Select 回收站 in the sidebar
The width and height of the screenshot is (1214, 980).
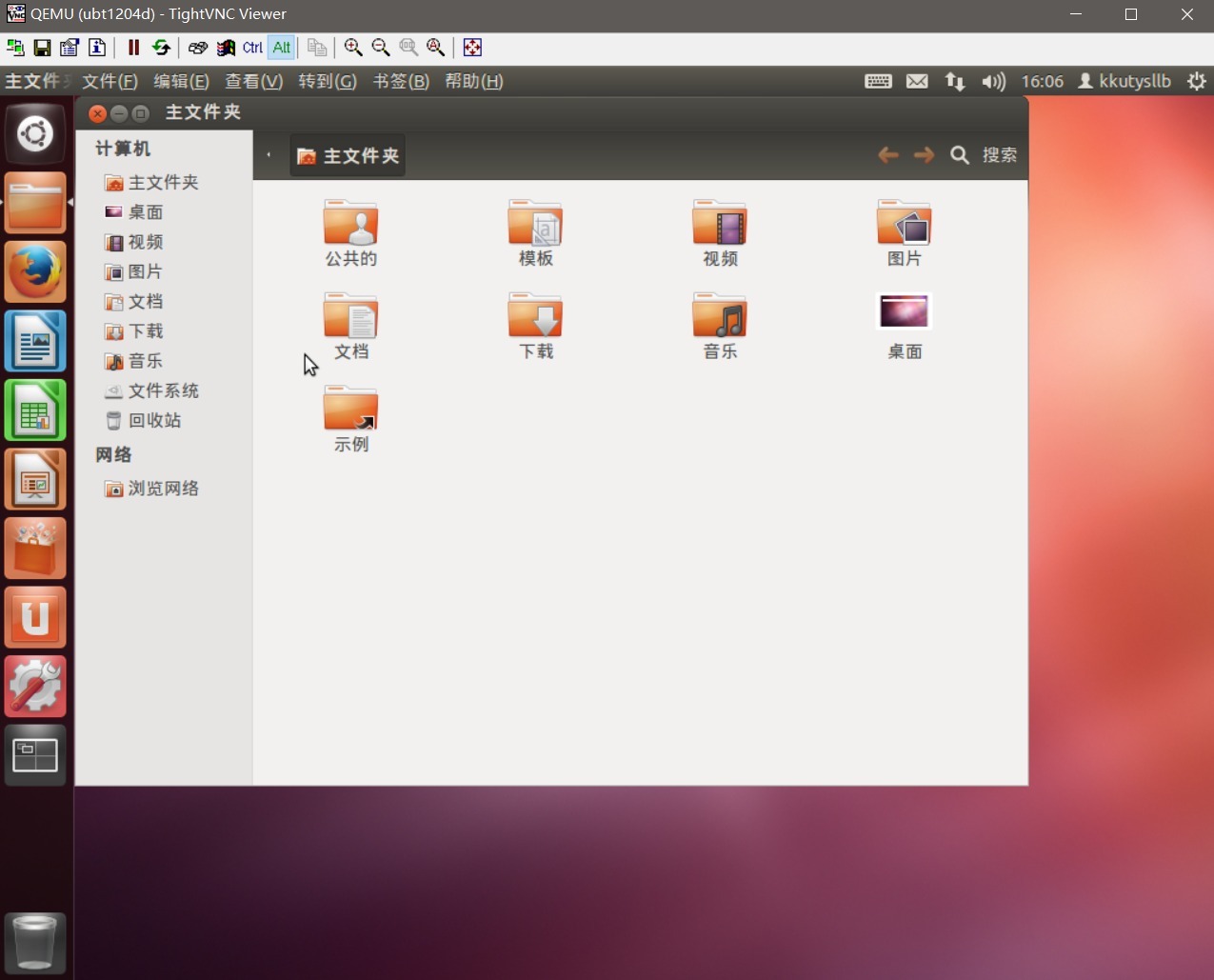click(x=163, y=420)
